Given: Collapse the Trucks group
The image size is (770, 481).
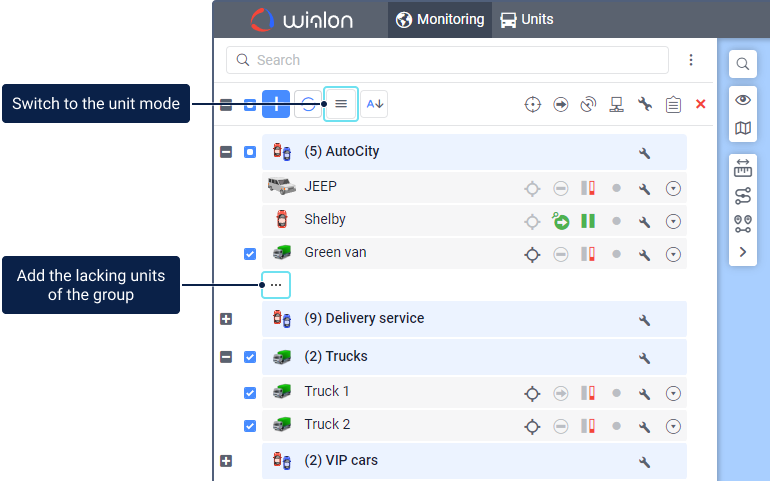Looking at the screenshot, I should pyautogui.click(x=226, y=357).
